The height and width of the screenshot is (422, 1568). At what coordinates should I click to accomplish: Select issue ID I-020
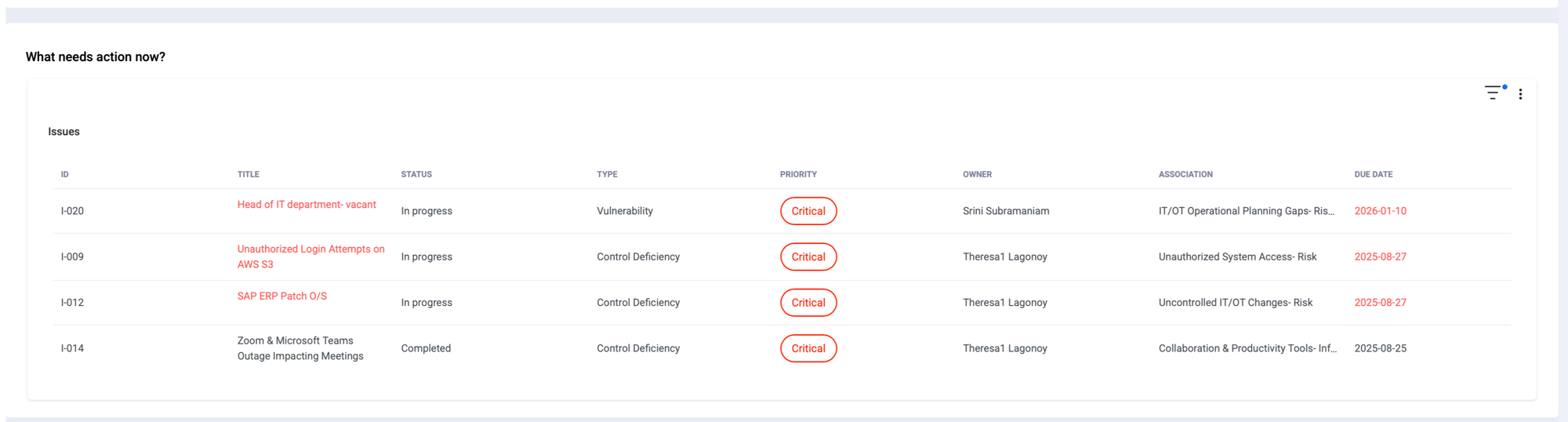point(72,211)
